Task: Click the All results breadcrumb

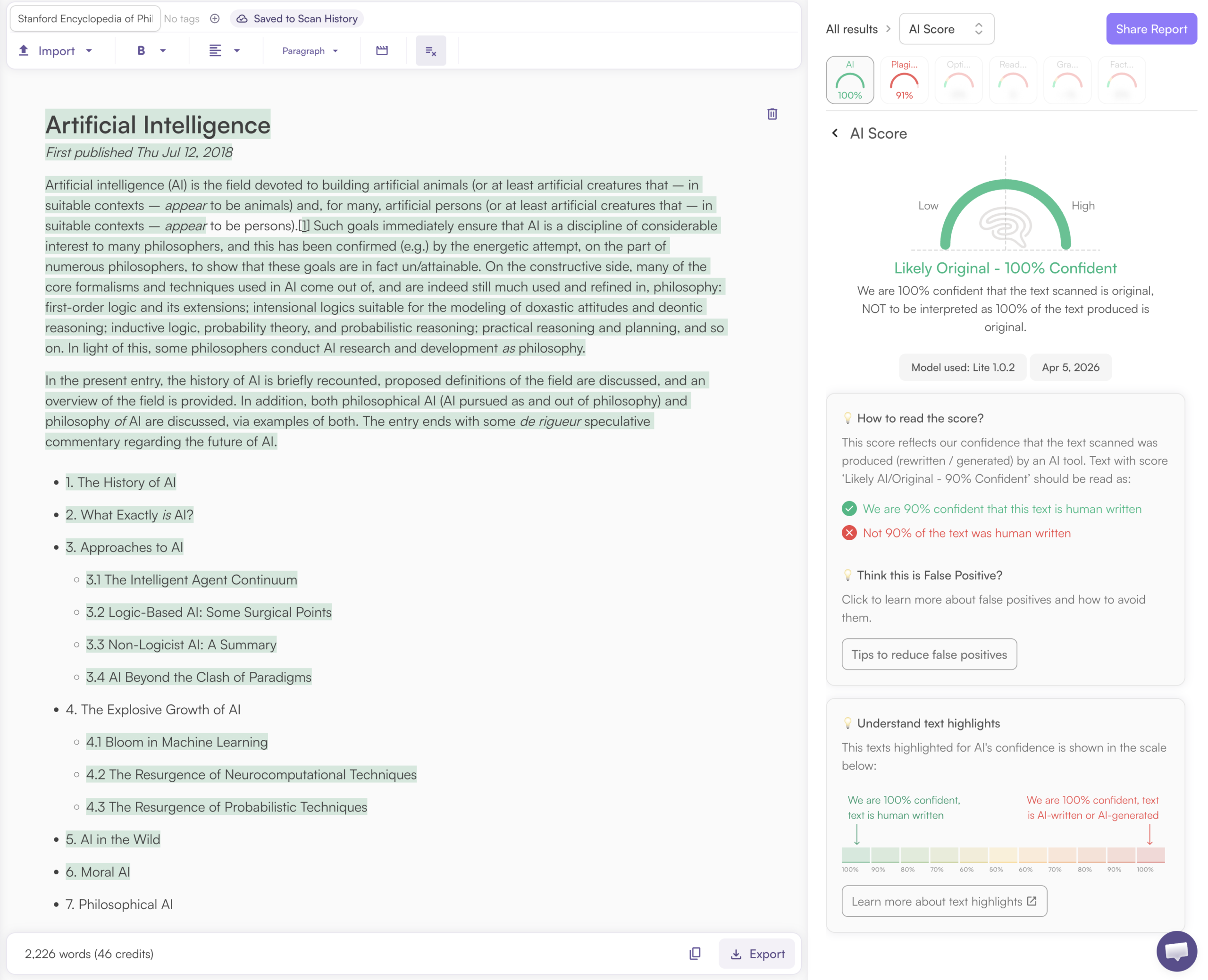Action: click(x=851, y=29)
